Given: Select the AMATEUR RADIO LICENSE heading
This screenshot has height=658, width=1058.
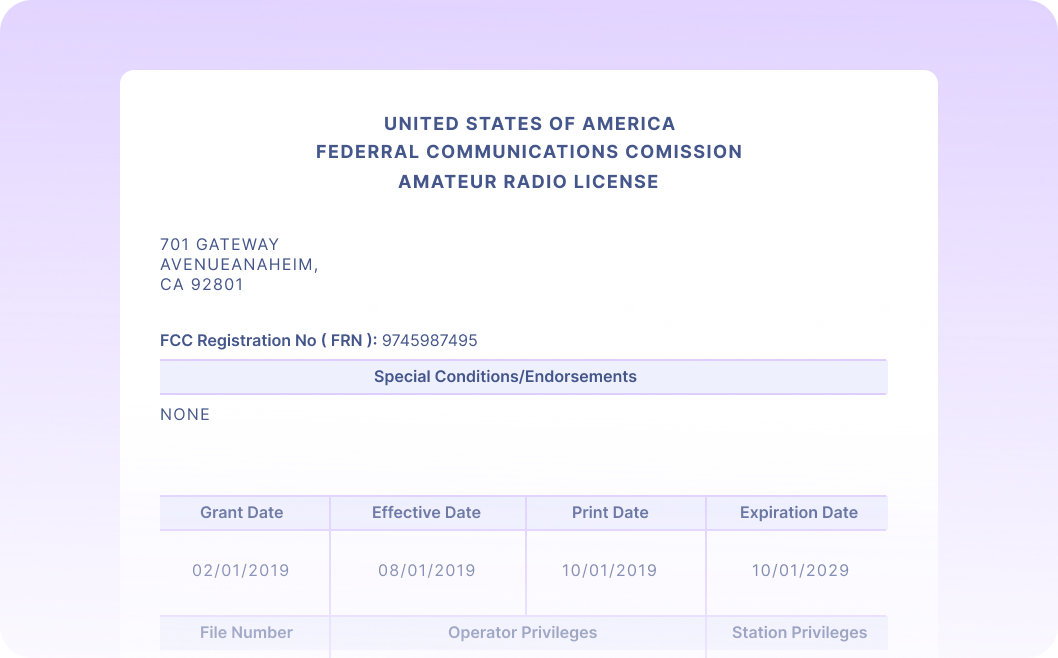Looking at the screenshot, I should [x=529, y=182].
